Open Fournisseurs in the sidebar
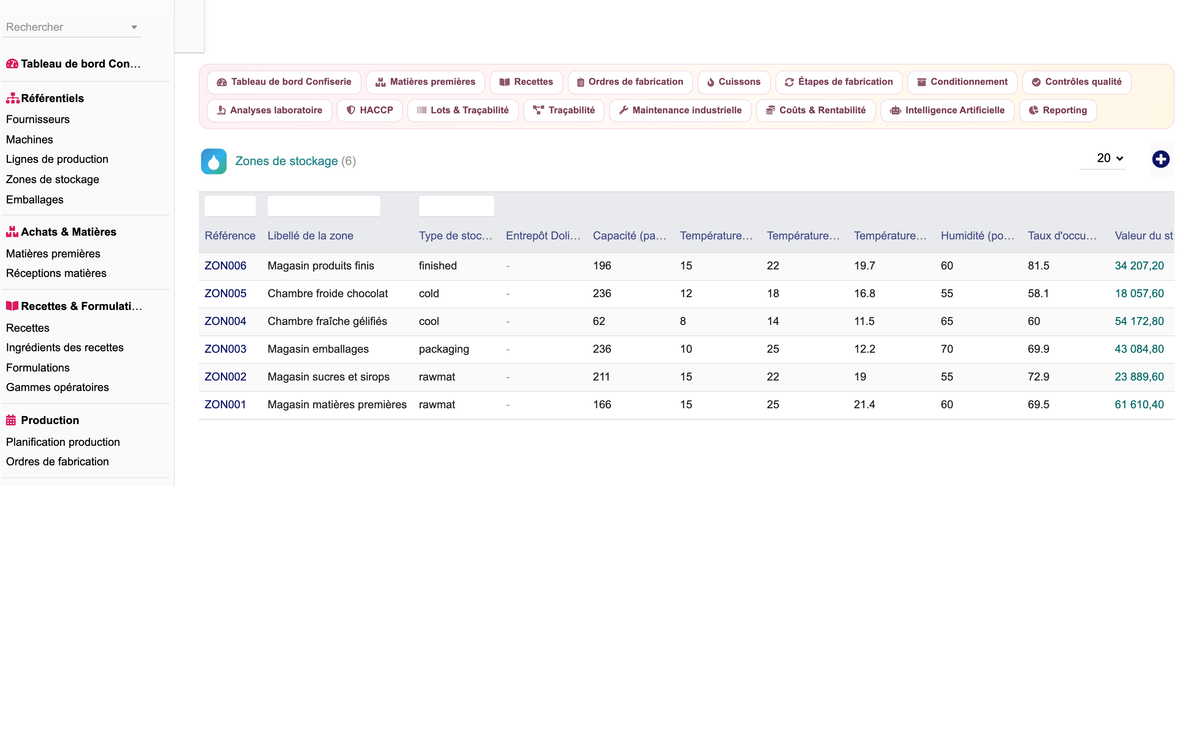1200x743 pixels. coord(38,119)
